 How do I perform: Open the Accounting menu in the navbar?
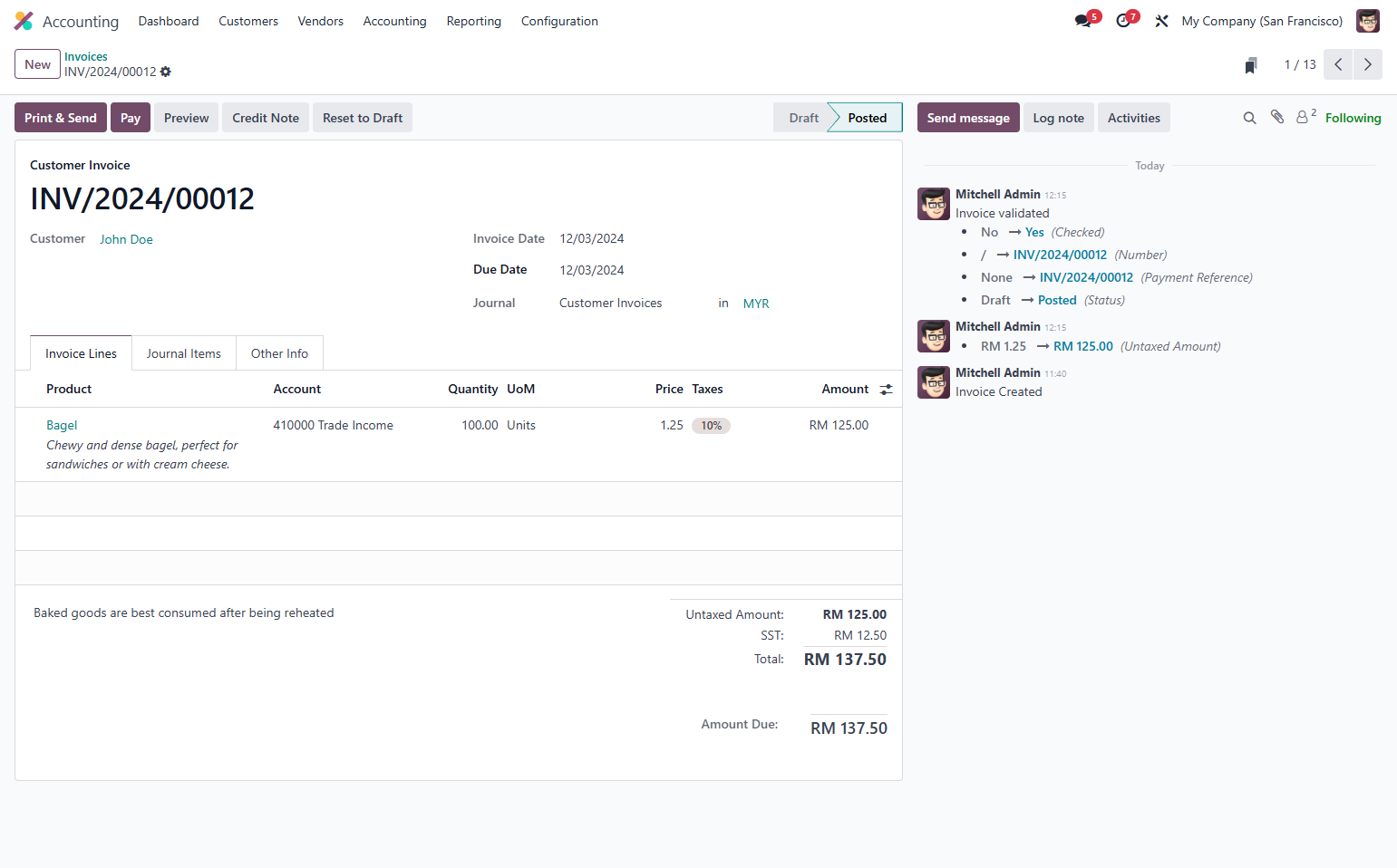pos(394,21)
